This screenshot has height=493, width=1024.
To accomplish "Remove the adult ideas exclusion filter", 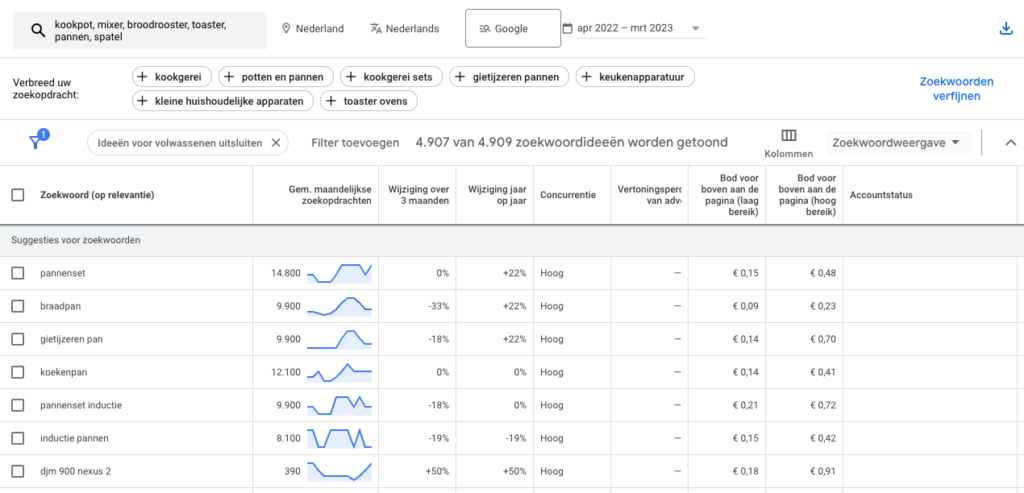I will click(276, 142).
